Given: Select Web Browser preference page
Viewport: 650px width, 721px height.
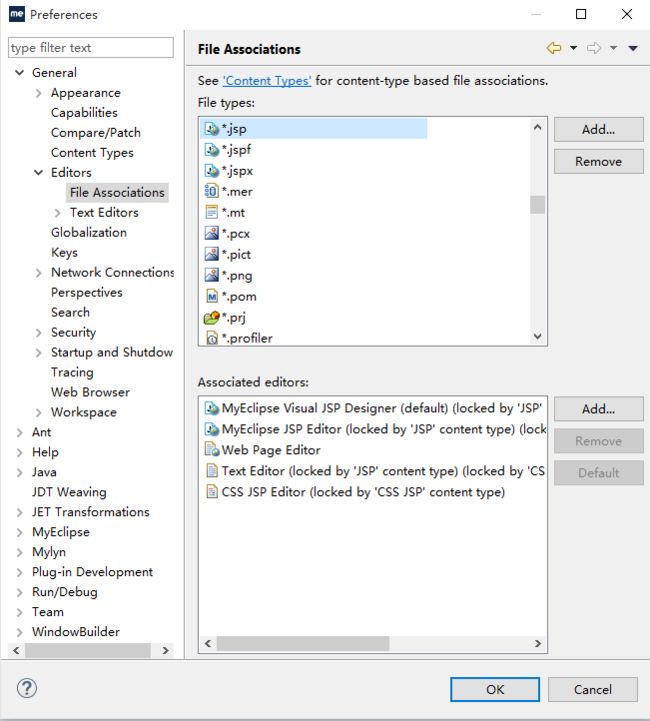Looking at the screenshot, I should click(x=90, y=392).
